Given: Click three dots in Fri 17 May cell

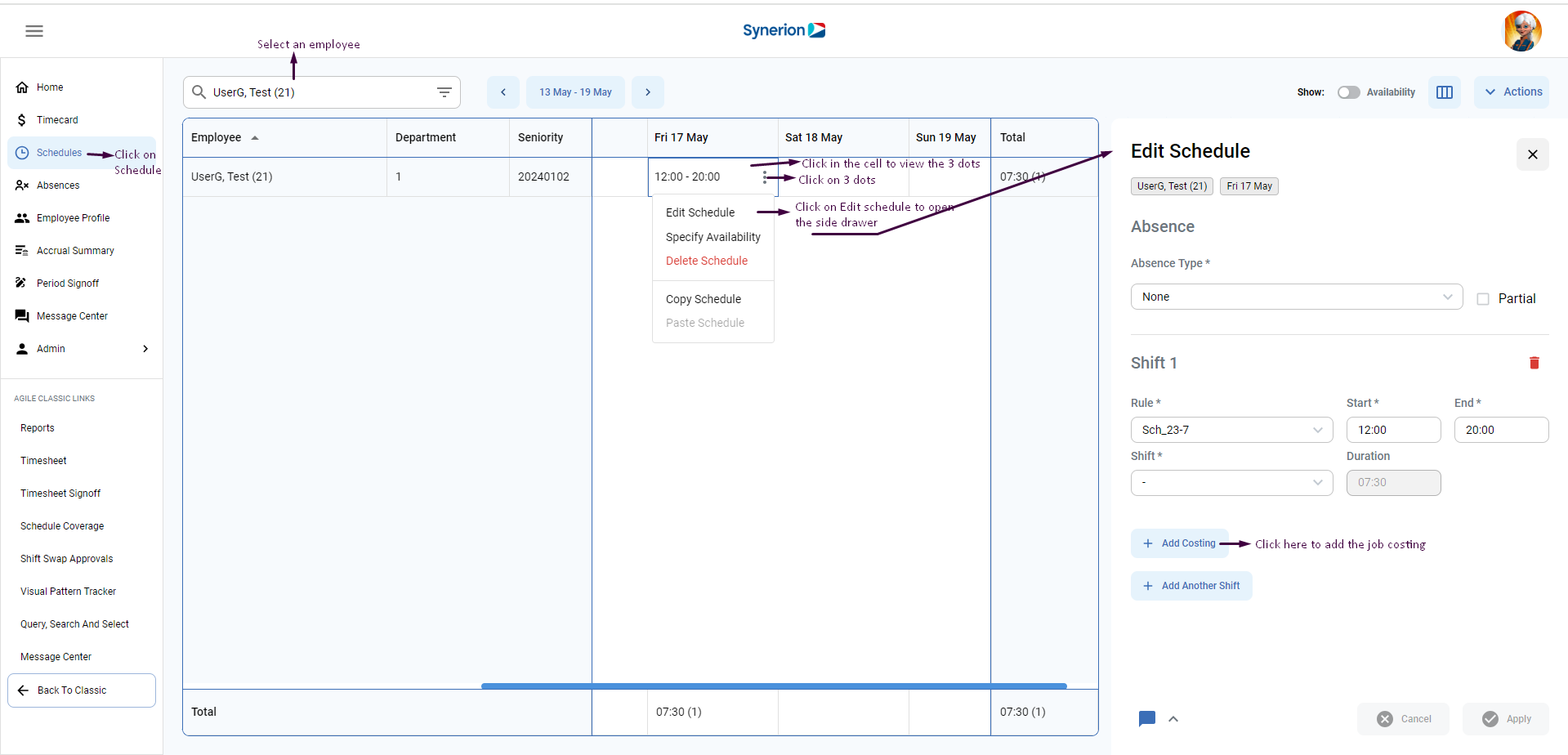Looking at the screenshot, I should coord(765,177).
